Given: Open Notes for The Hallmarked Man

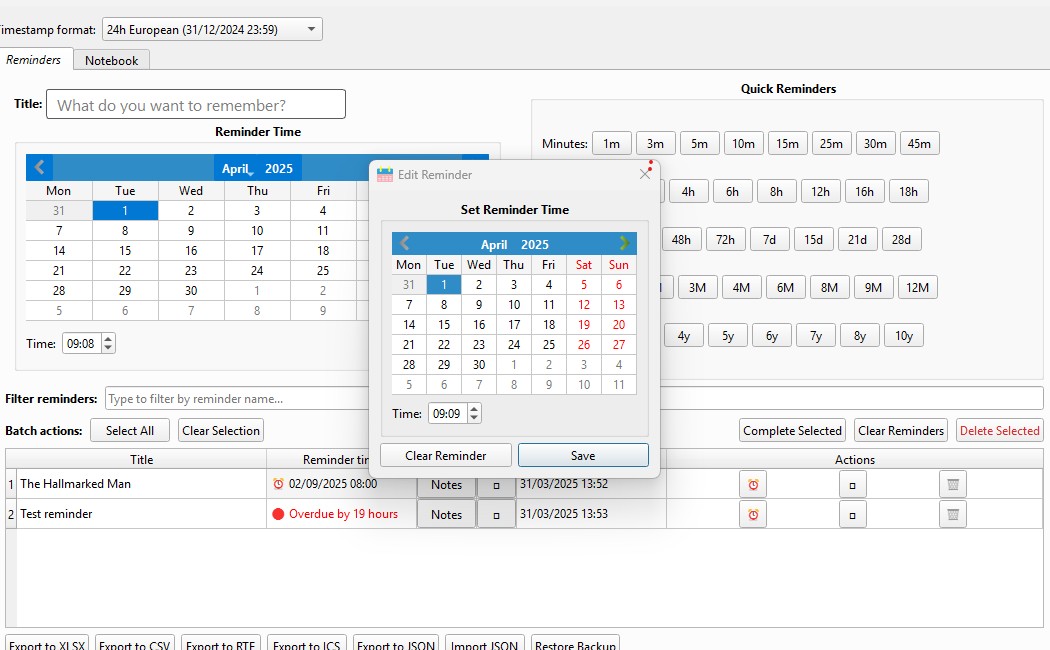Looking at the screenshot, I should pyautogui.click(x=447, y=485).
